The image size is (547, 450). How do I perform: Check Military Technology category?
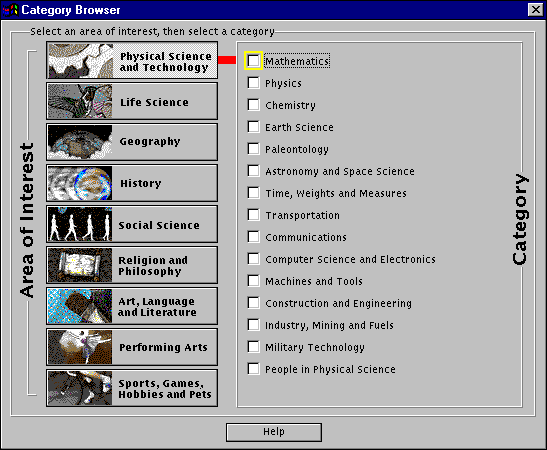click(x=254, y=347)
